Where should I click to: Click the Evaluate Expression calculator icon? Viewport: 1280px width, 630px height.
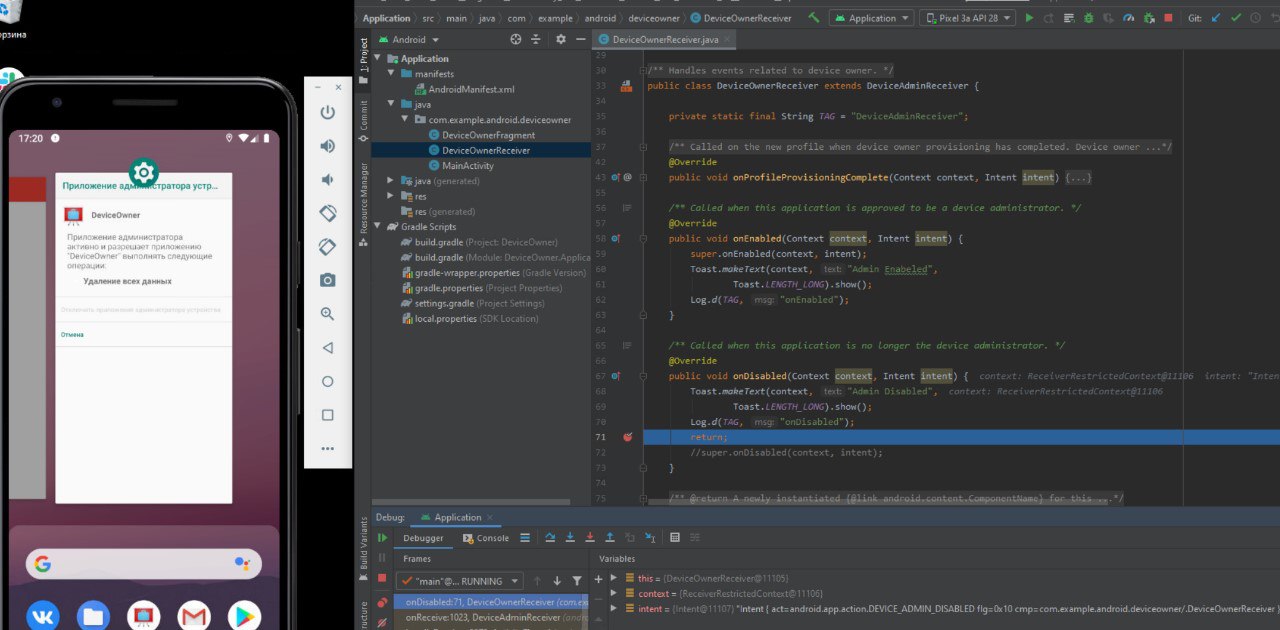(675, 538)
